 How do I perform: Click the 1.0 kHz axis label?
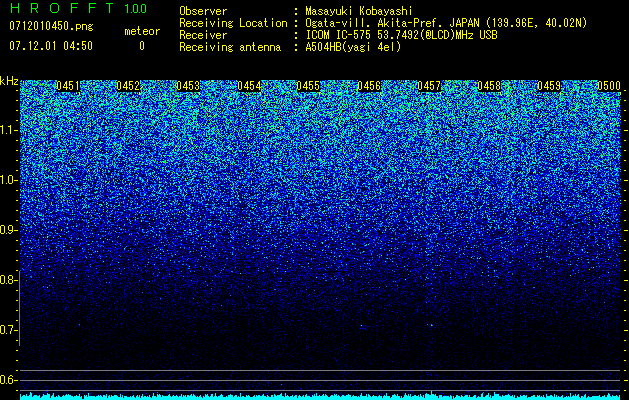8,180
